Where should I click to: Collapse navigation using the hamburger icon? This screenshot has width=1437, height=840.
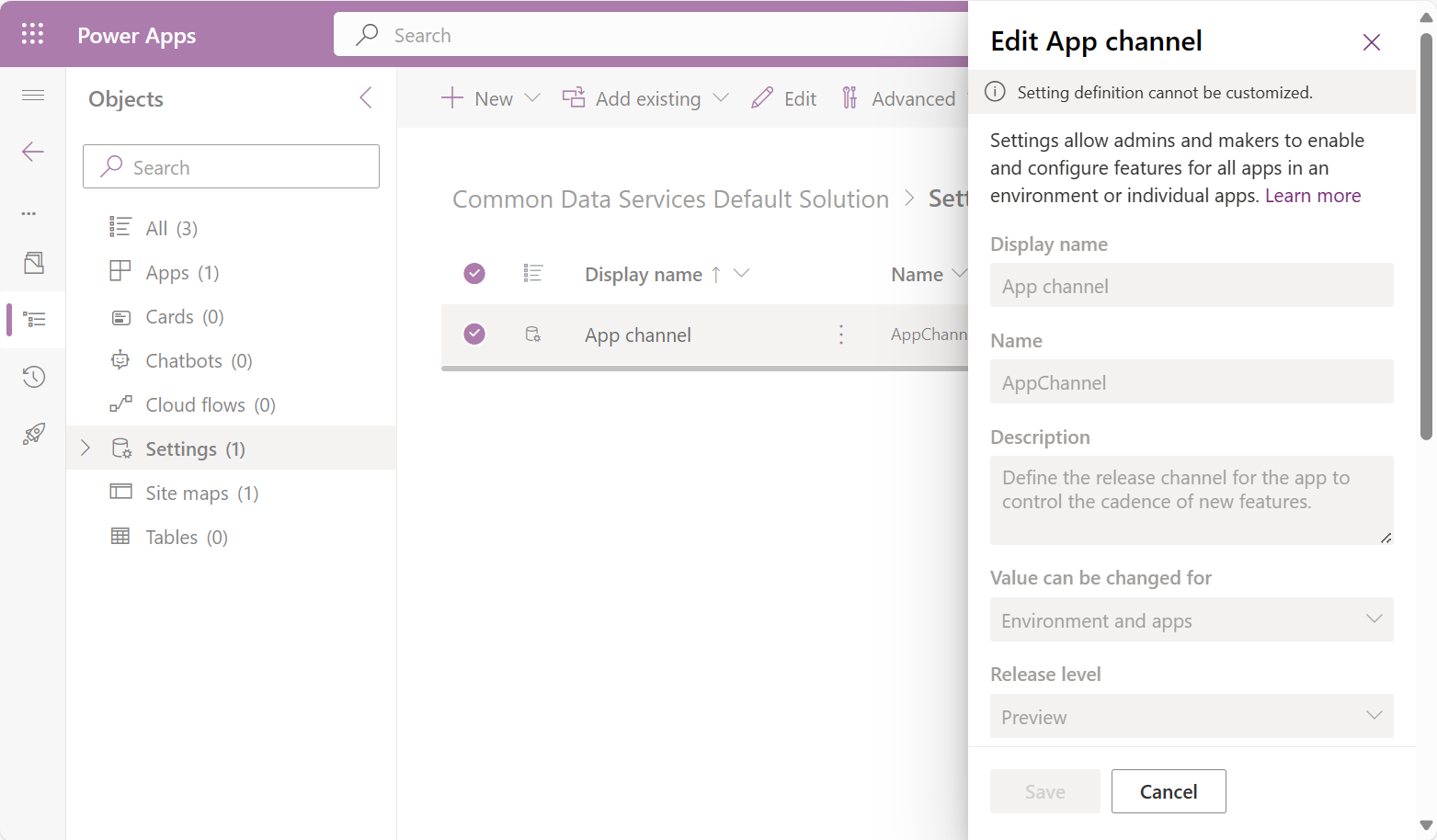pyautogui.click(x=32, y=95)
